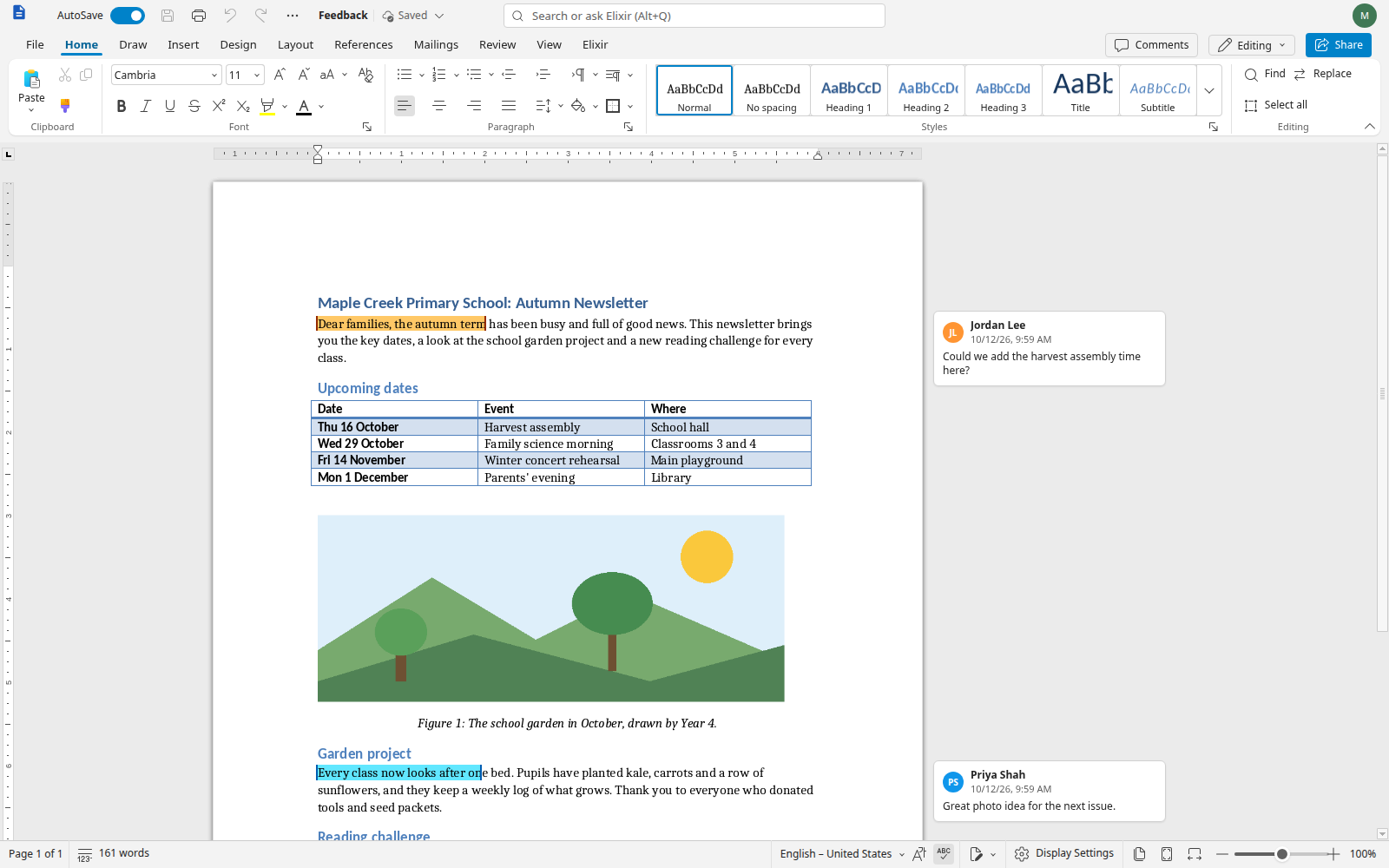Open the language English – United States dropdown
This screenshot has height=868, width=1389.
tap(842, 854)
